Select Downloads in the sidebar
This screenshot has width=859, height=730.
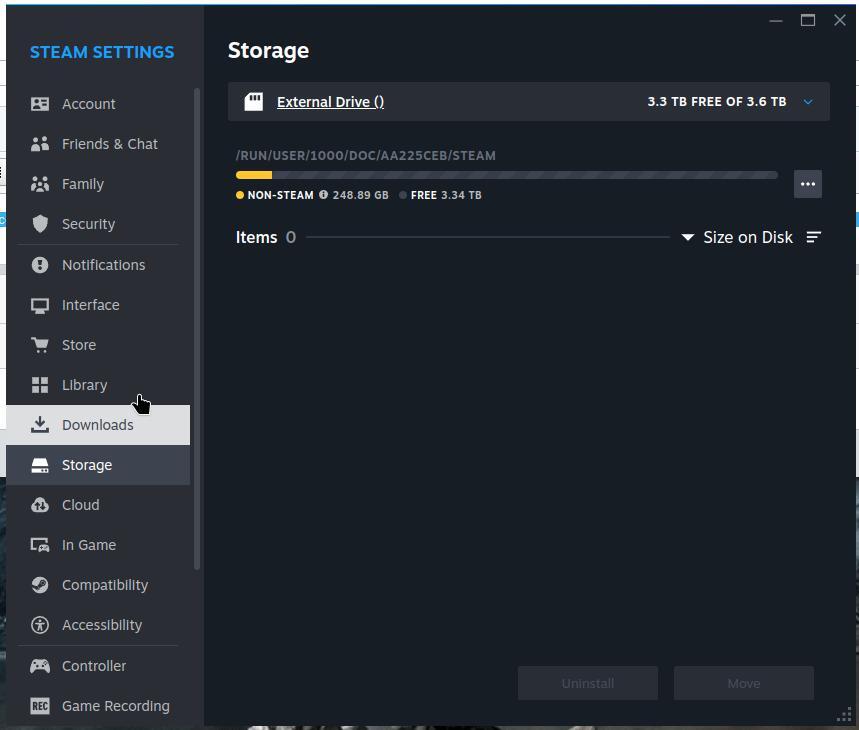[x=98, y=425]
